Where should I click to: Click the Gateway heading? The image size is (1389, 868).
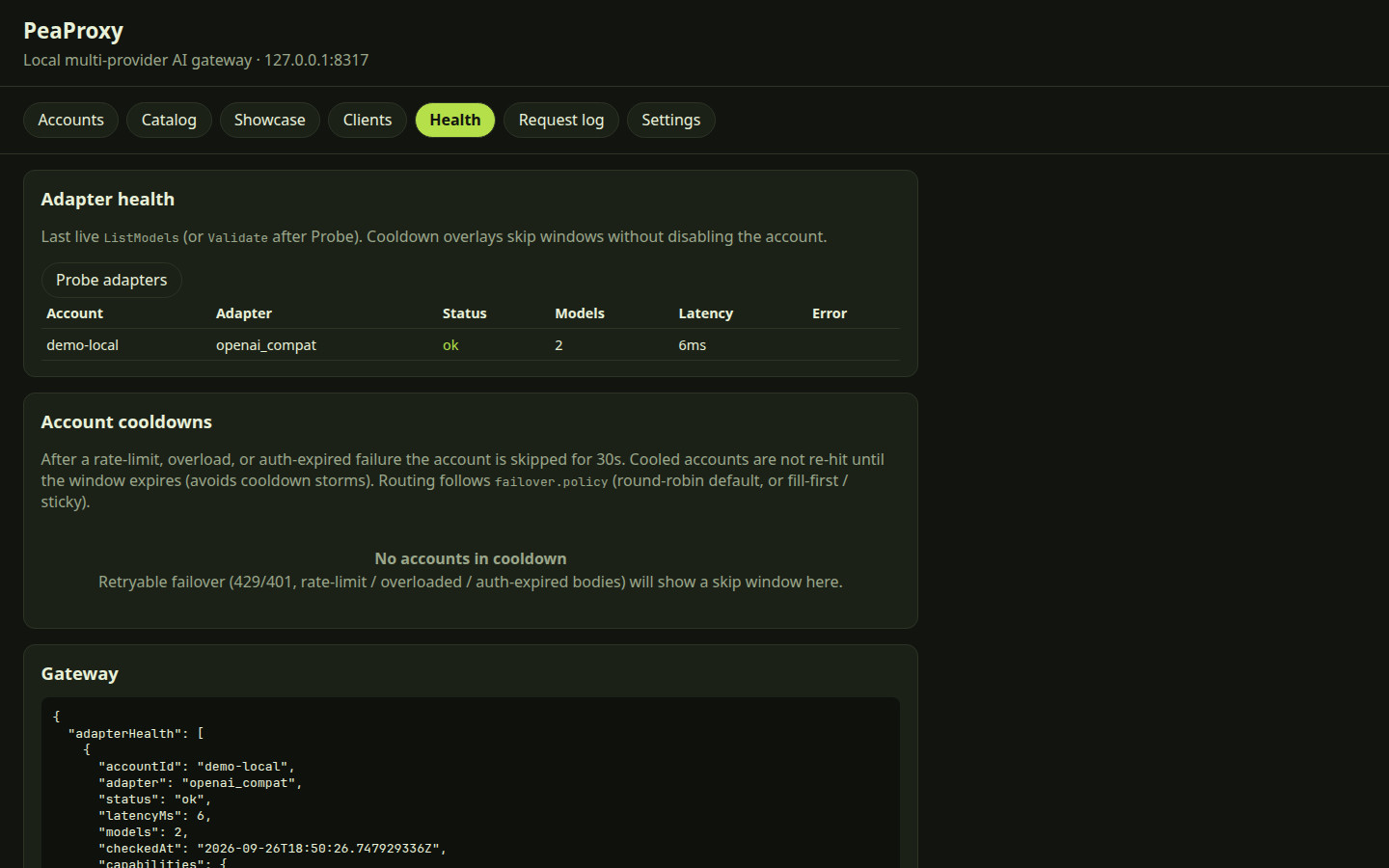80,674
